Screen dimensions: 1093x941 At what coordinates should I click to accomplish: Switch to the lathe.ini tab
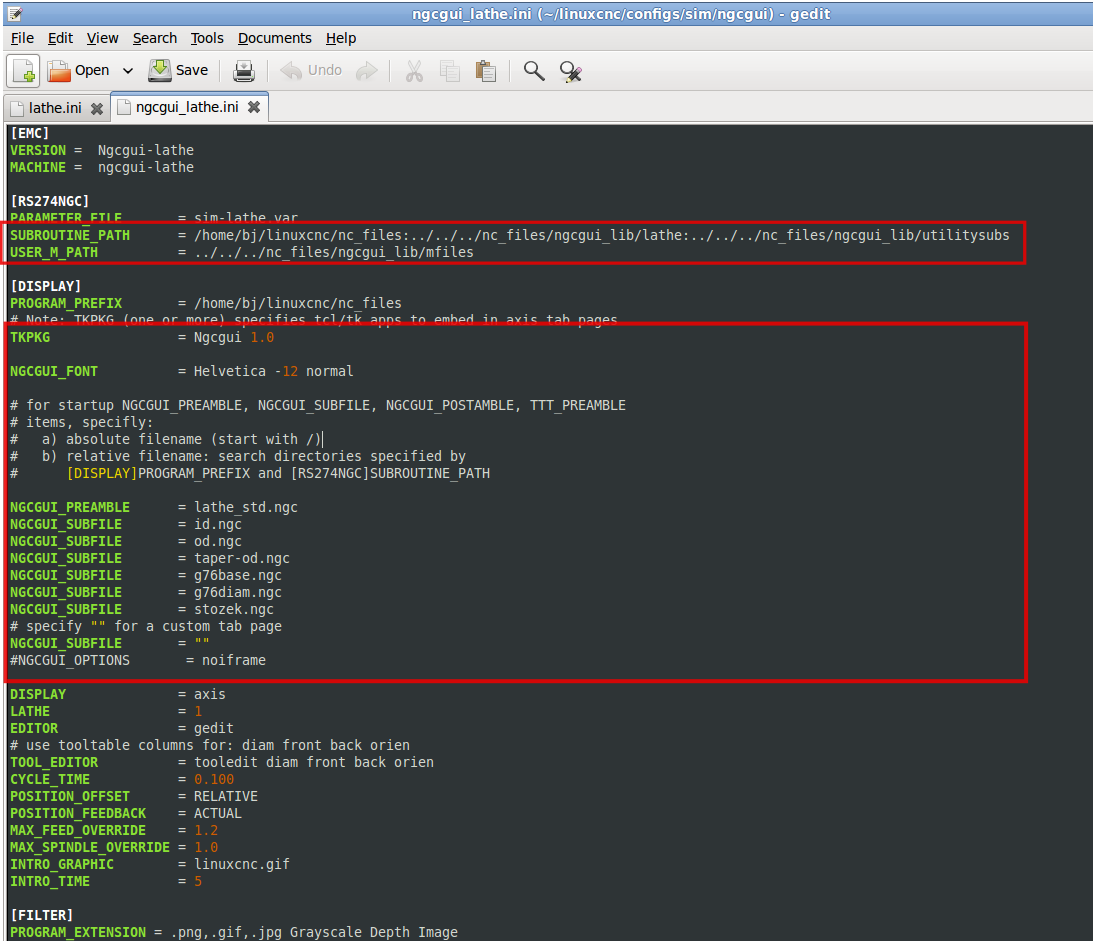tap(54, 108)
